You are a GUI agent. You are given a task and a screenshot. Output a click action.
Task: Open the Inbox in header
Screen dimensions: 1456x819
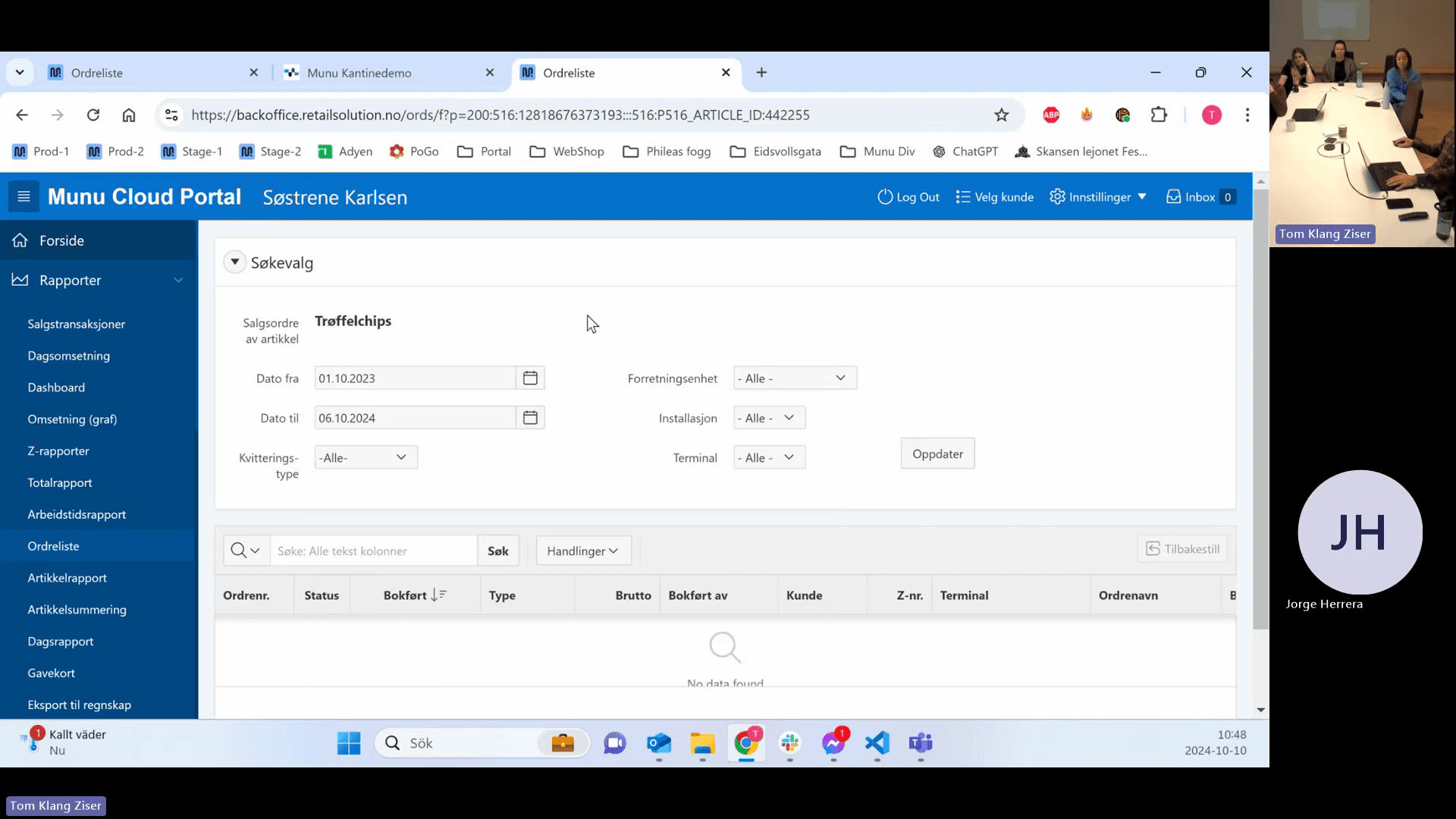[1200, 197]
